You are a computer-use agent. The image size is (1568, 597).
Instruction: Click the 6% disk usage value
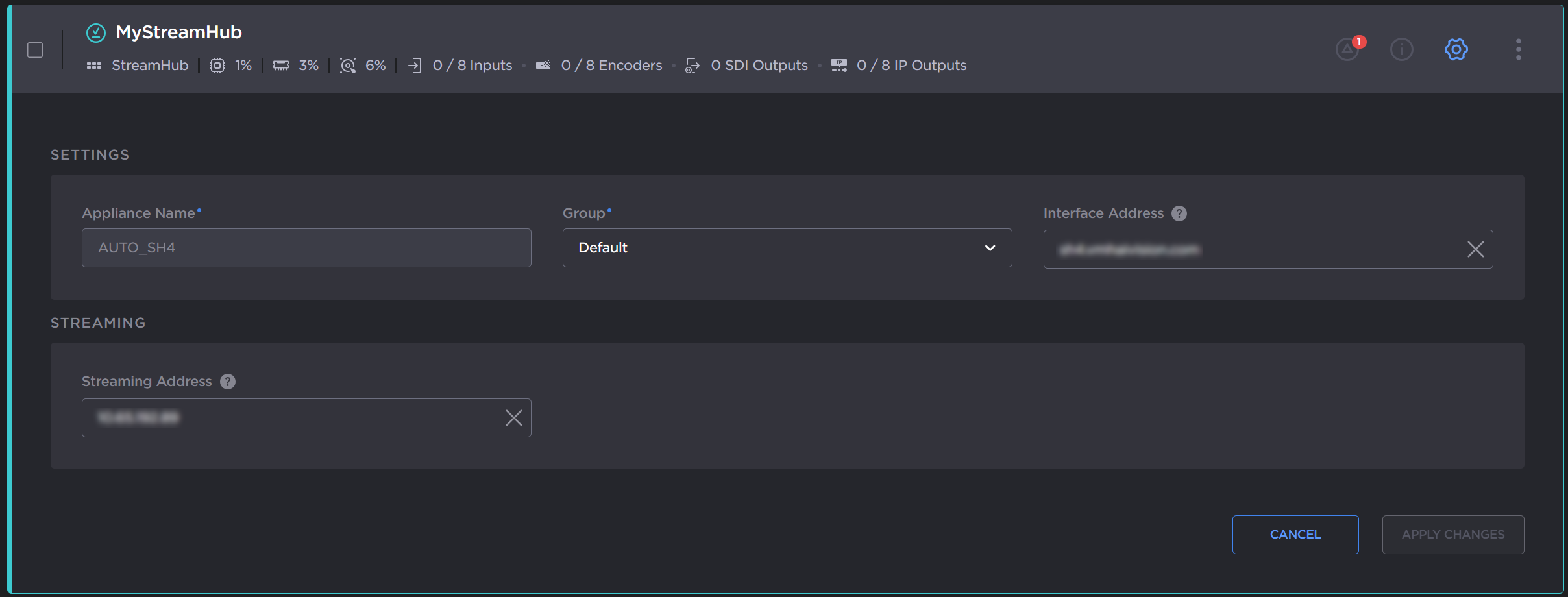point(376,66)
